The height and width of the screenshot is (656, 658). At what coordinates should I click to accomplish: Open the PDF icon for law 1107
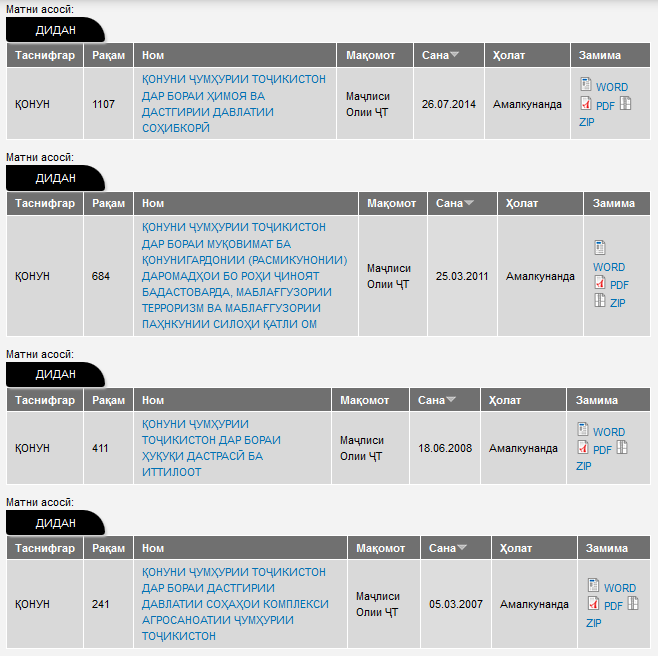(586, 103)
